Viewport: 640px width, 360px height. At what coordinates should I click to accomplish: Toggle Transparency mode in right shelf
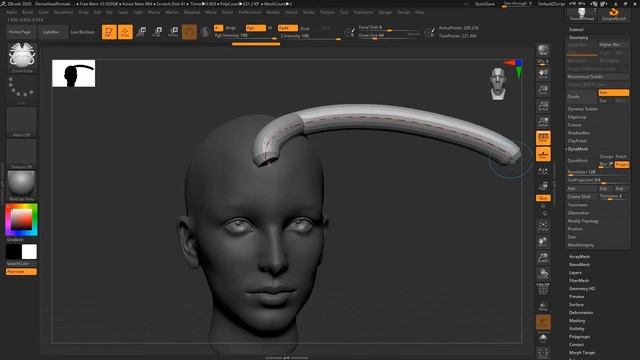(x=543, y=306)
